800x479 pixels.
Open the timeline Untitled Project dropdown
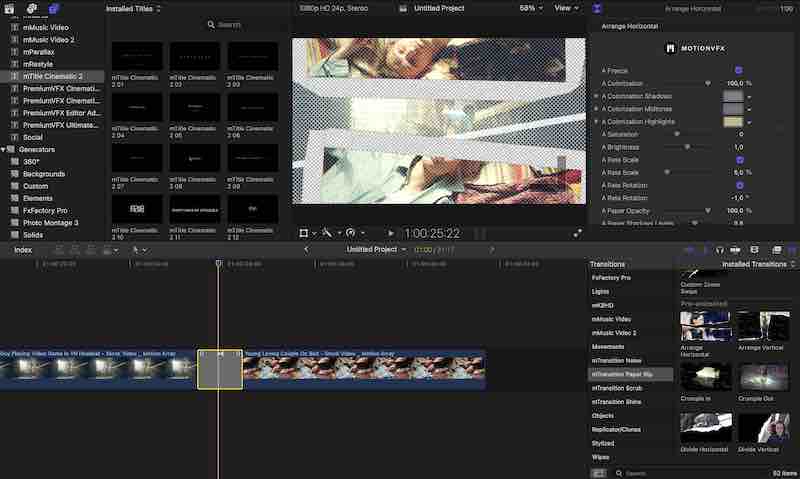[376, 249]
